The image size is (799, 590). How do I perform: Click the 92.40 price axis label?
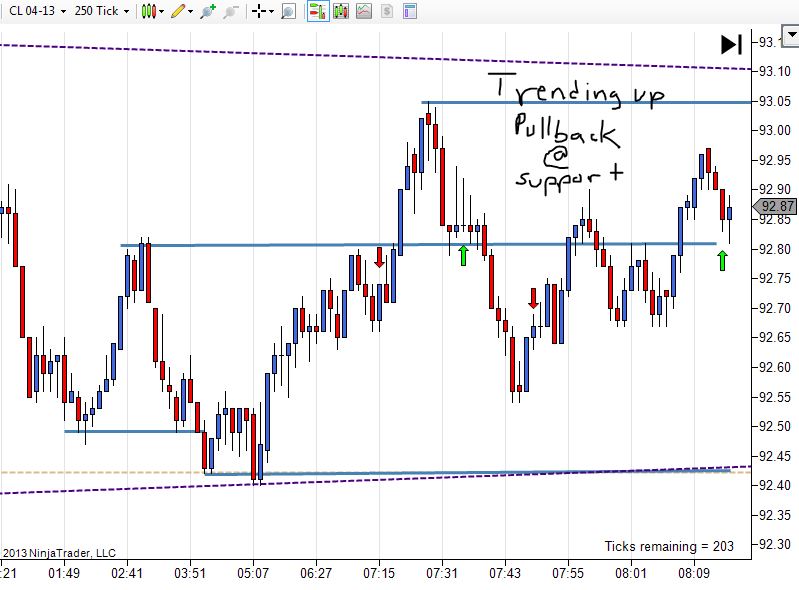click(775, 485)
